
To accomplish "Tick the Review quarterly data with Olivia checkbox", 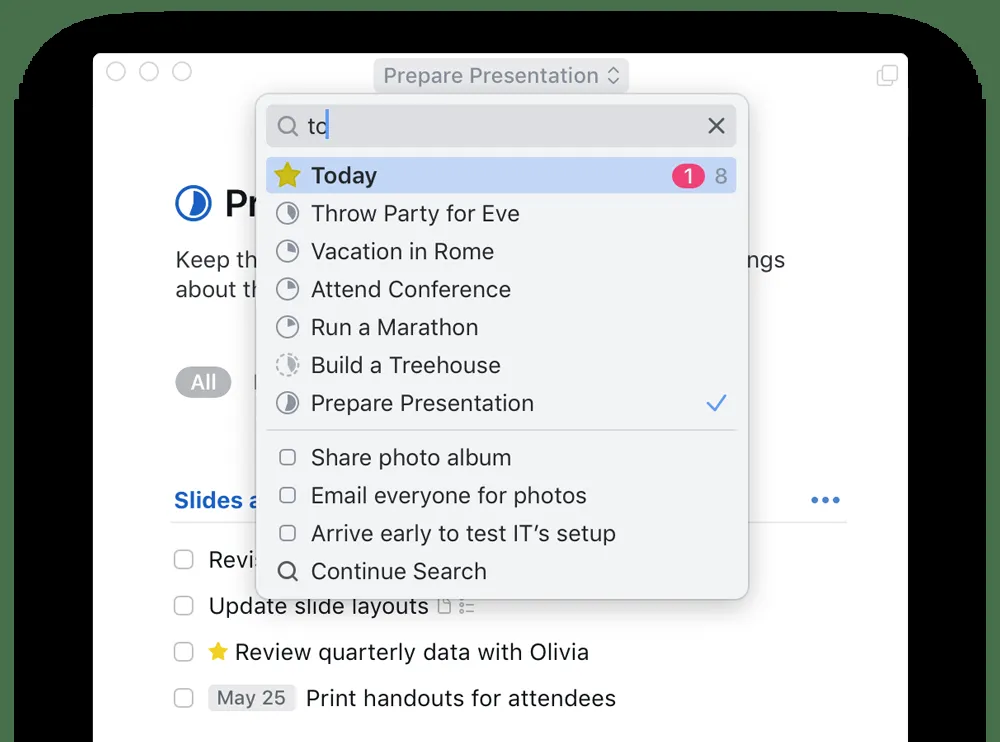I will pyautogui.click(x=184, y=652).
